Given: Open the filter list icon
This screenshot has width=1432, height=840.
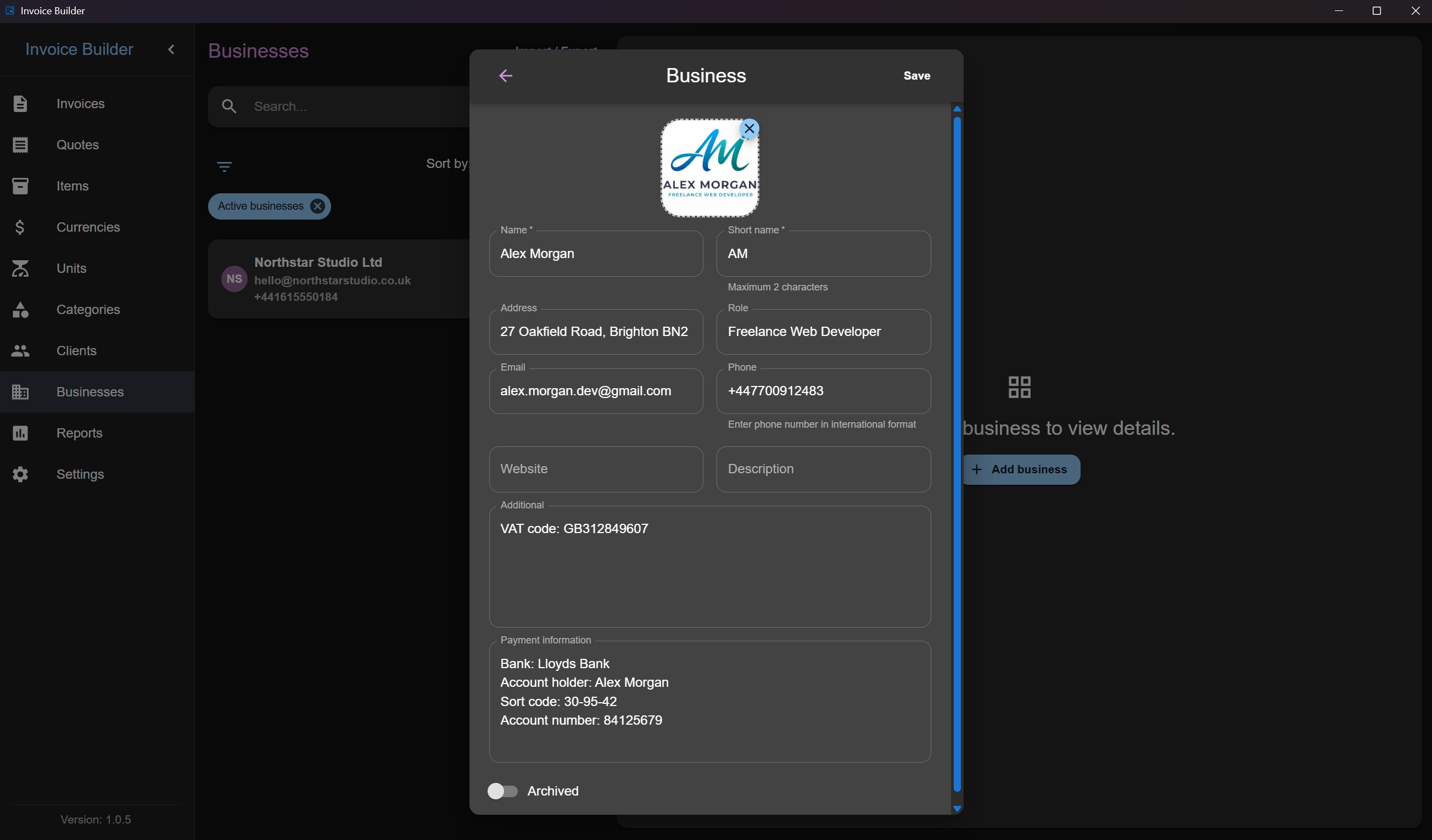Looking at the screenshot, I should (225, 166).
